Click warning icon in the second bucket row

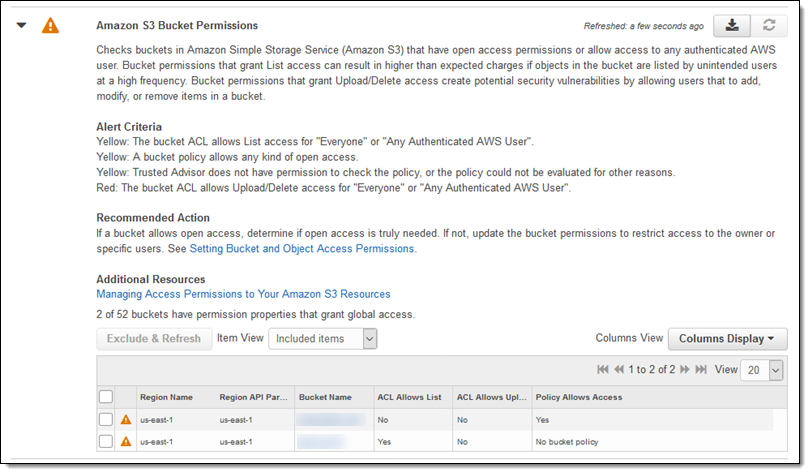(126, 441)
